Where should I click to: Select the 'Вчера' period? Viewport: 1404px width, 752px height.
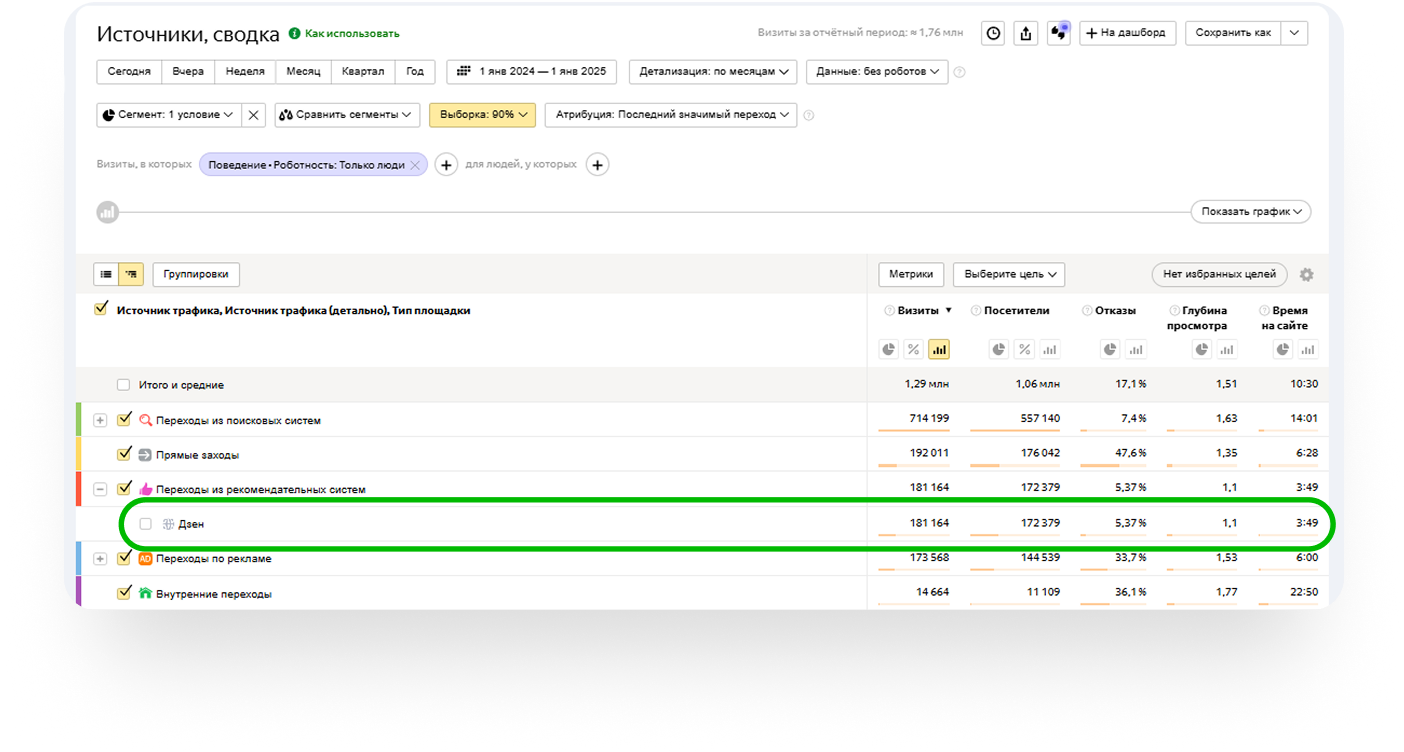point(188,72)
